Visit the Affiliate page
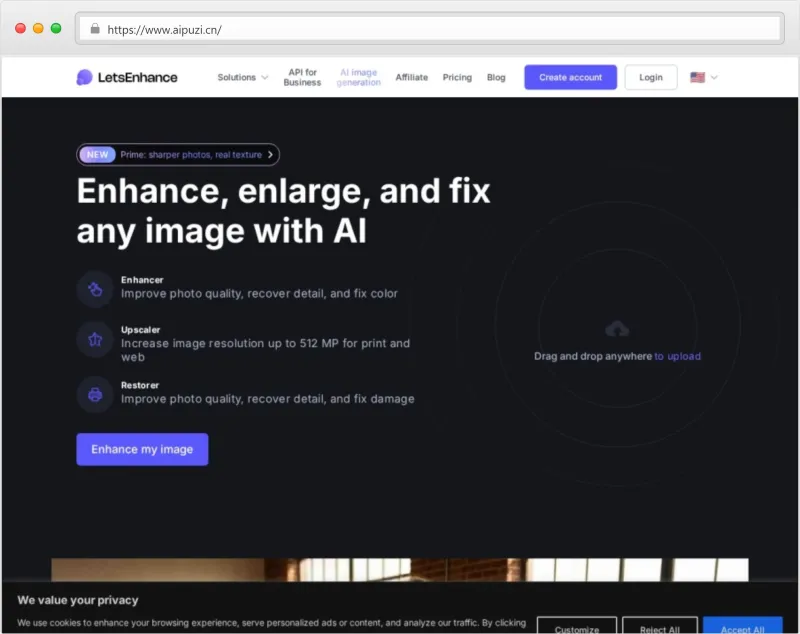The image size is (800, 634). (412, 78)
